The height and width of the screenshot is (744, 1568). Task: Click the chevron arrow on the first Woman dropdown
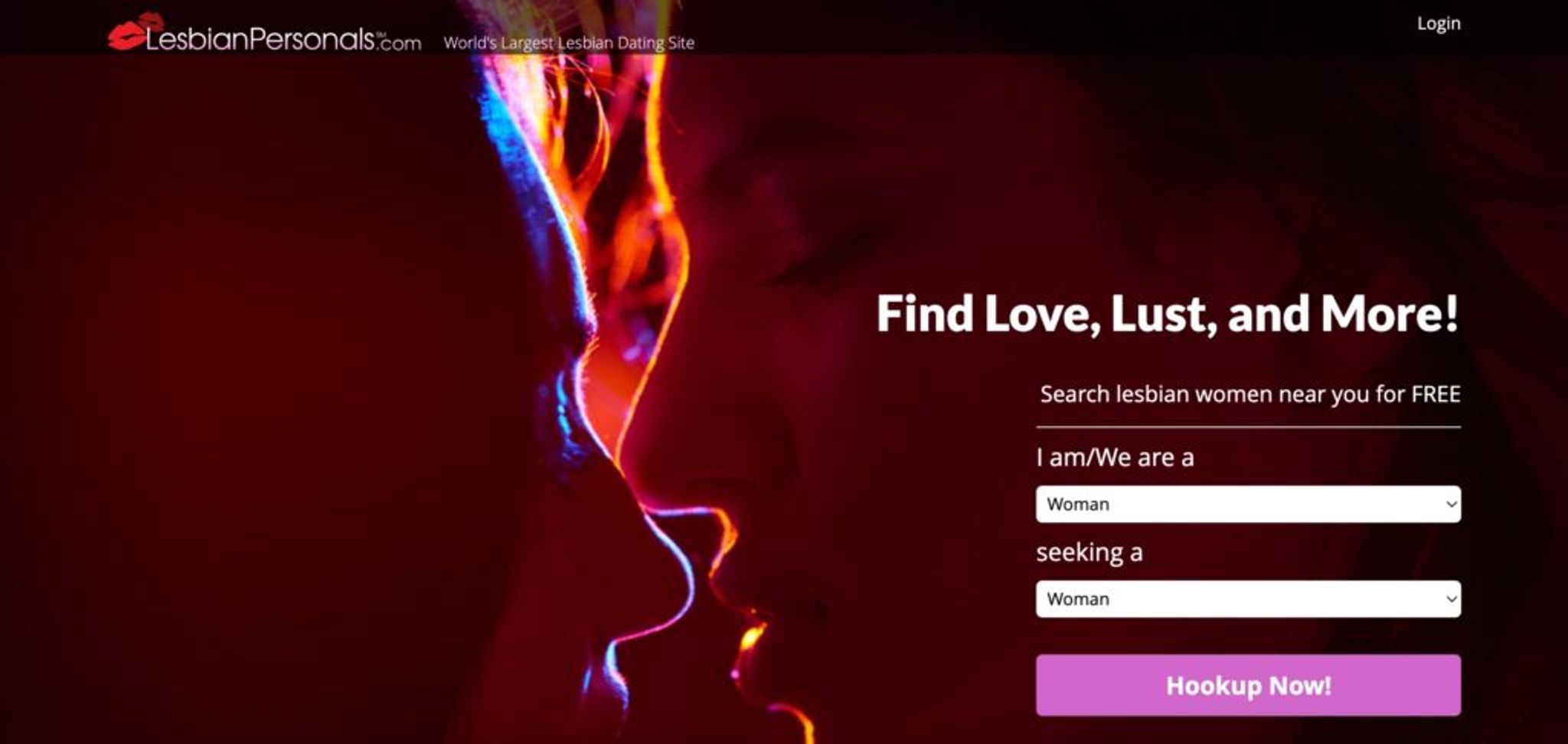click(x=1450, y=504)
